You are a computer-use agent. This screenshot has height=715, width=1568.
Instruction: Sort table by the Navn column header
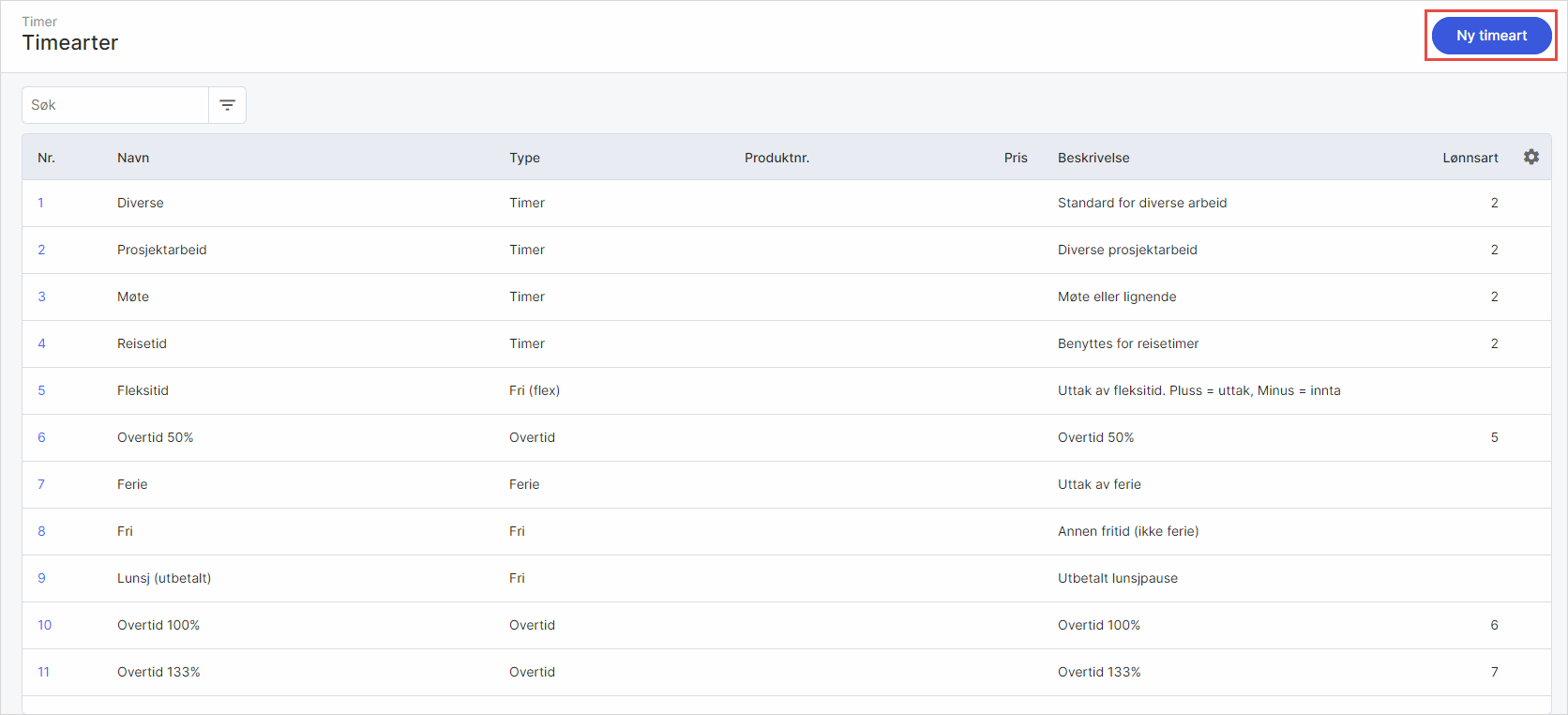(133, 158)
